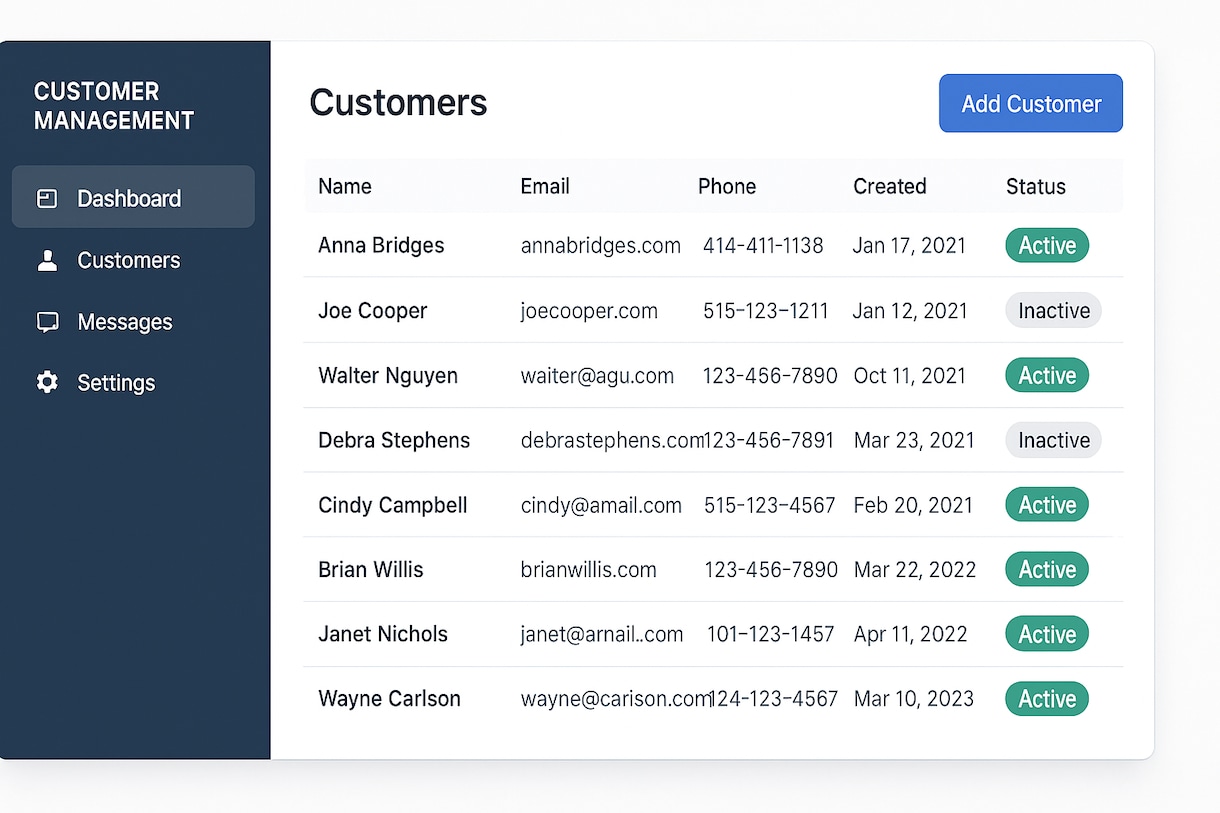The image size is (1220, 813).
Task: Select the Brian Willis name cell
Action: 371,569
